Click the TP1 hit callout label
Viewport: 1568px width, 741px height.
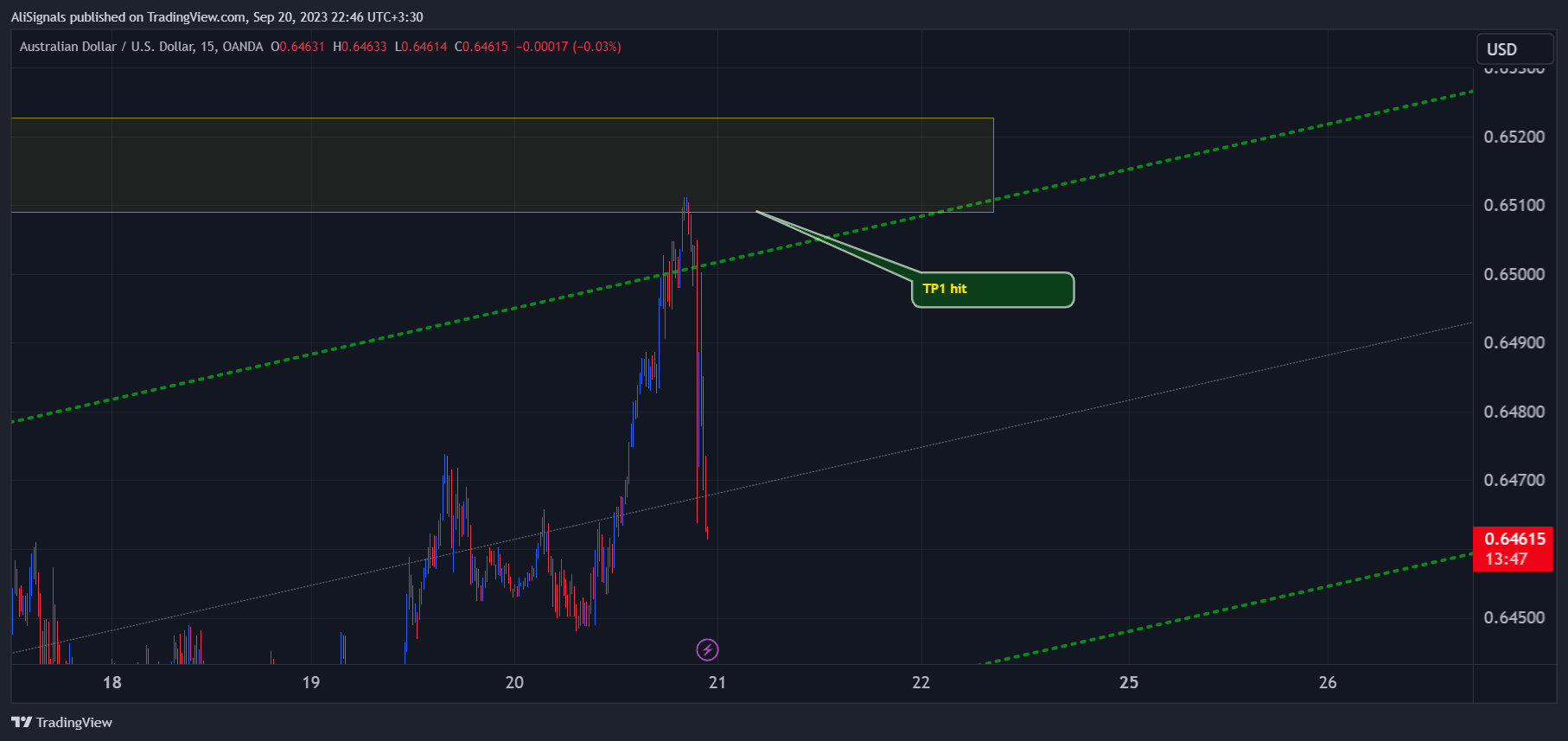coord(992,290)
